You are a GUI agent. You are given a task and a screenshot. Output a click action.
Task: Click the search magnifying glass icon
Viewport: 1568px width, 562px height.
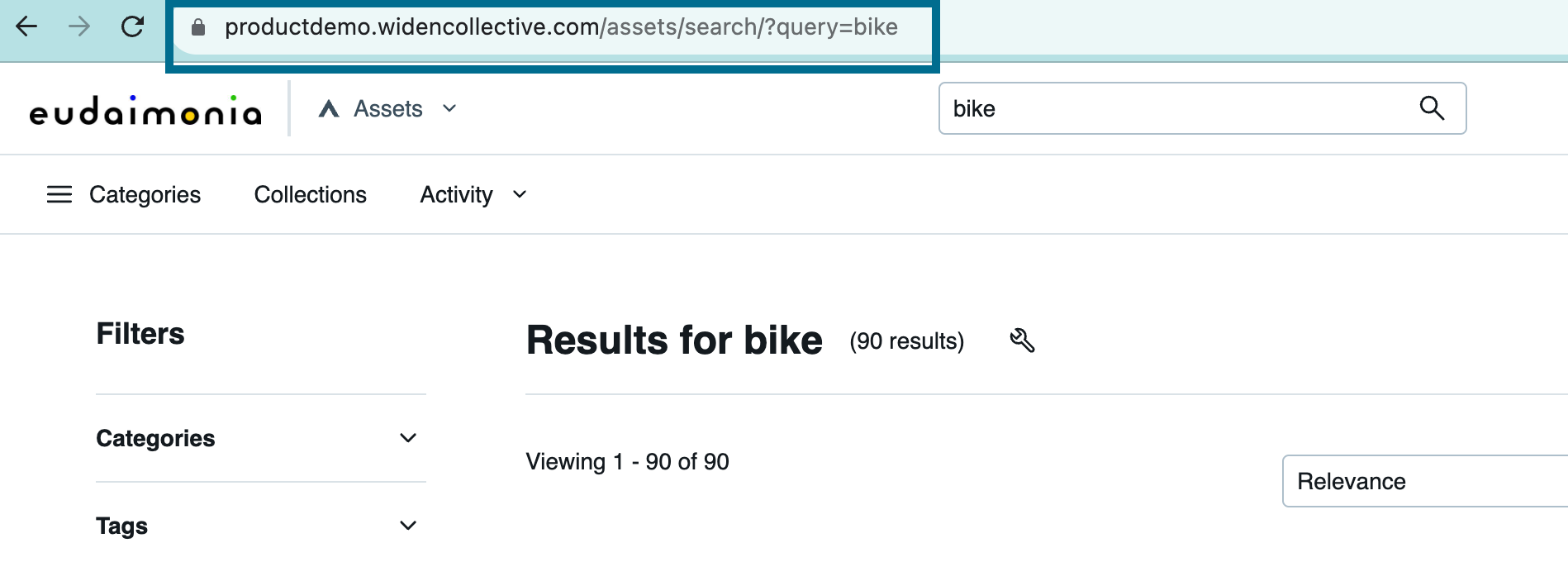[x=1432, y=108]
